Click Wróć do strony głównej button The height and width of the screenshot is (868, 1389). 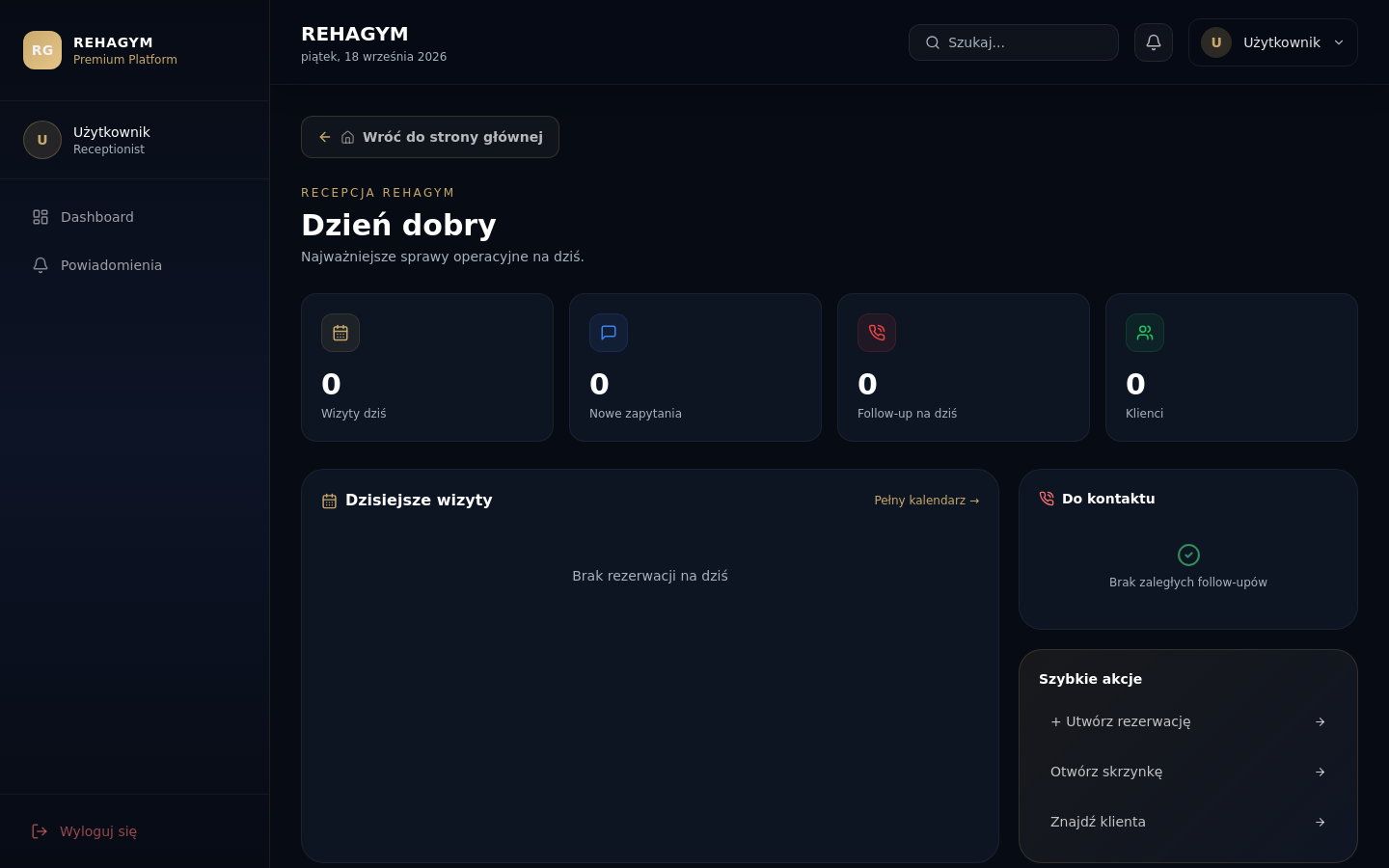[x=430, y=137]
